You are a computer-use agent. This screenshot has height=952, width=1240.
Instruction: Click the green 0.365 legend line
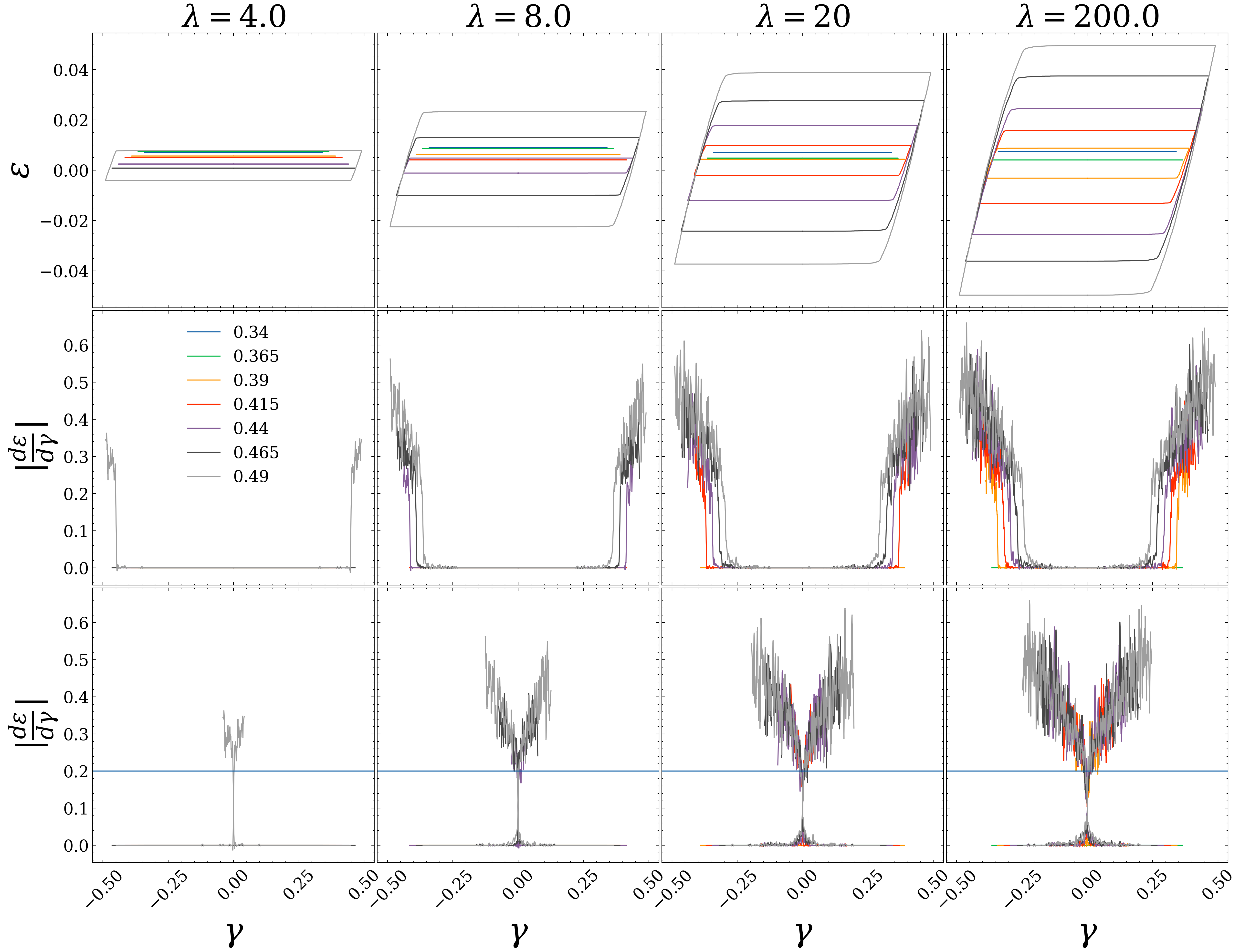click(x=203, y=356)
